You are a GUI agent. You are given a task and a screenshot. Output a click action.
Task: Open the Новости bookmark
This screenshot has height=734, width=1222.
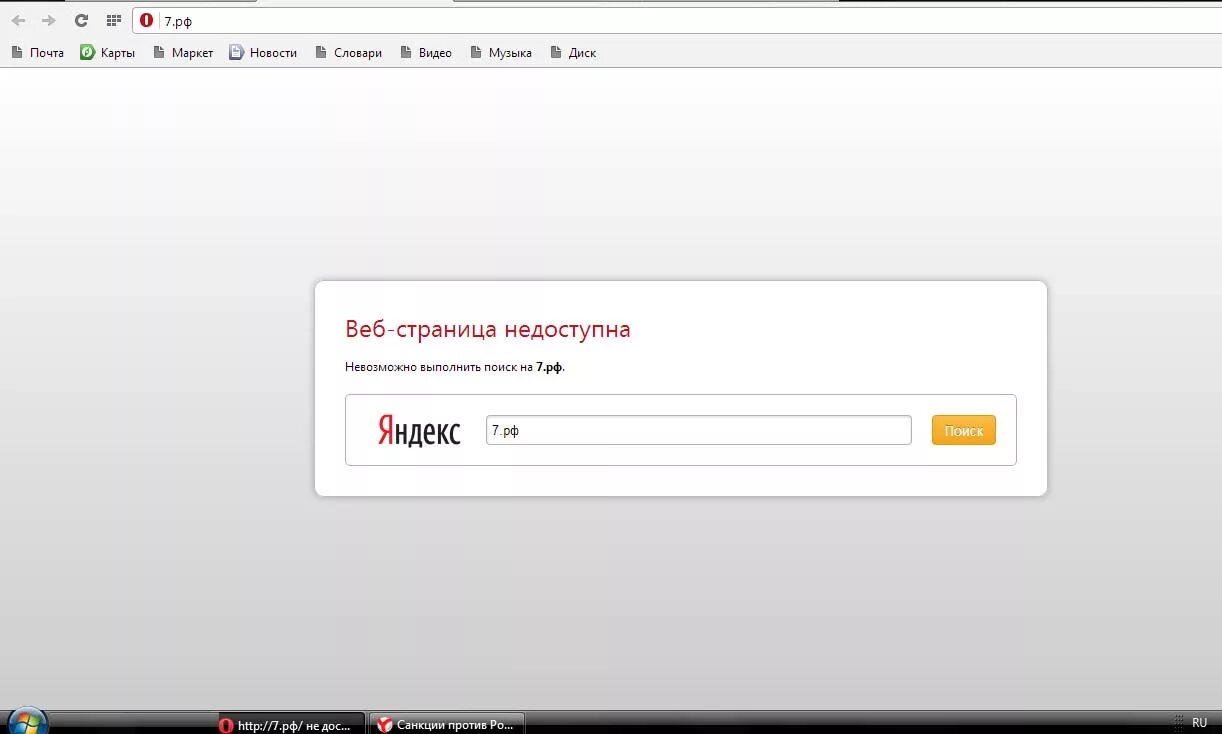click(x=263, y=53)
